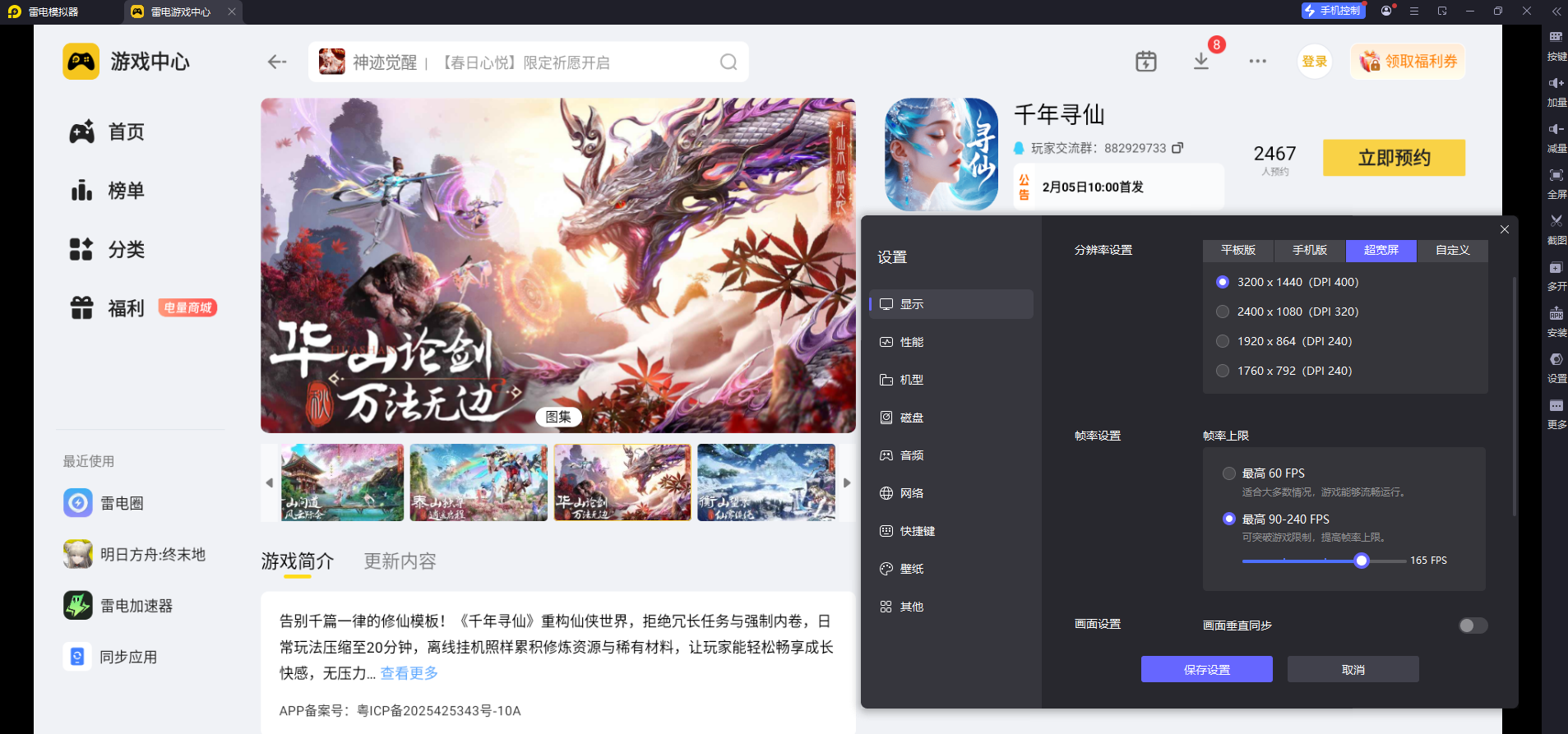Click 安装 install APK in the right toolbar
The height and width of the screenshot is (734, 1568).
1556,322
